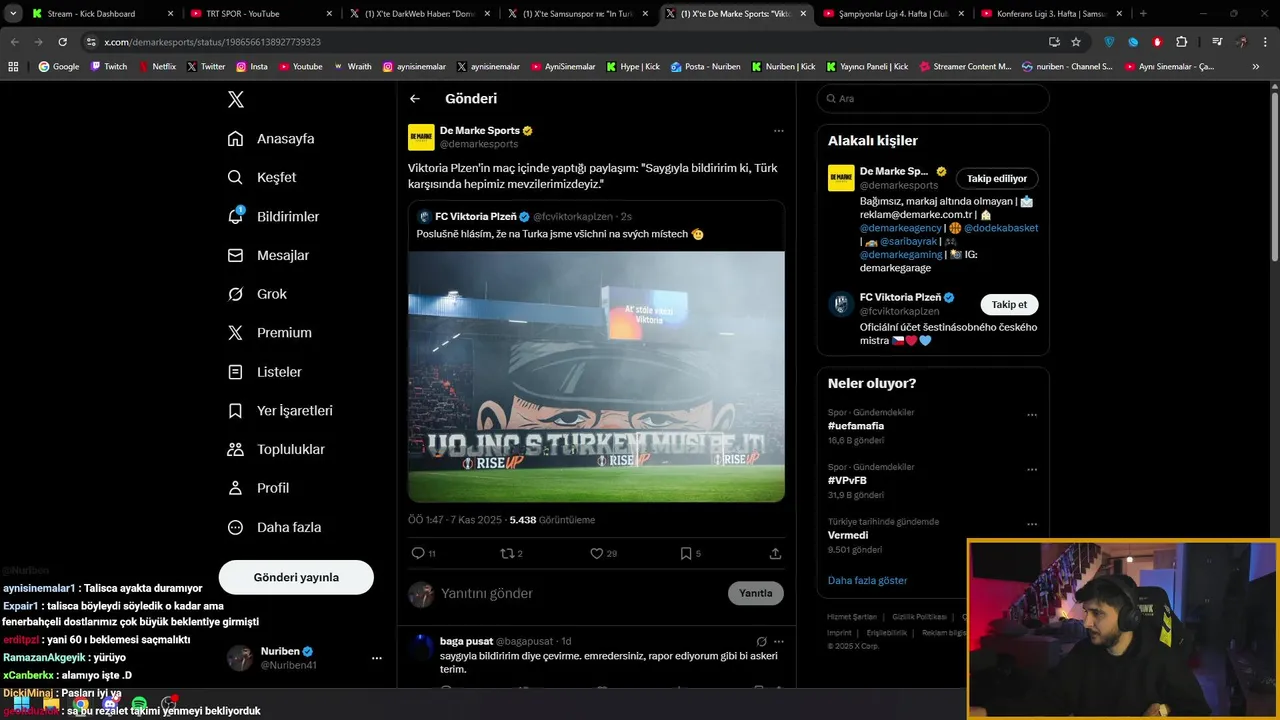The width and height of the screenshot is (1280, 720).
Task: Switch to X'te DarkWeb Haber tab
Action: [x=418, y=14]
